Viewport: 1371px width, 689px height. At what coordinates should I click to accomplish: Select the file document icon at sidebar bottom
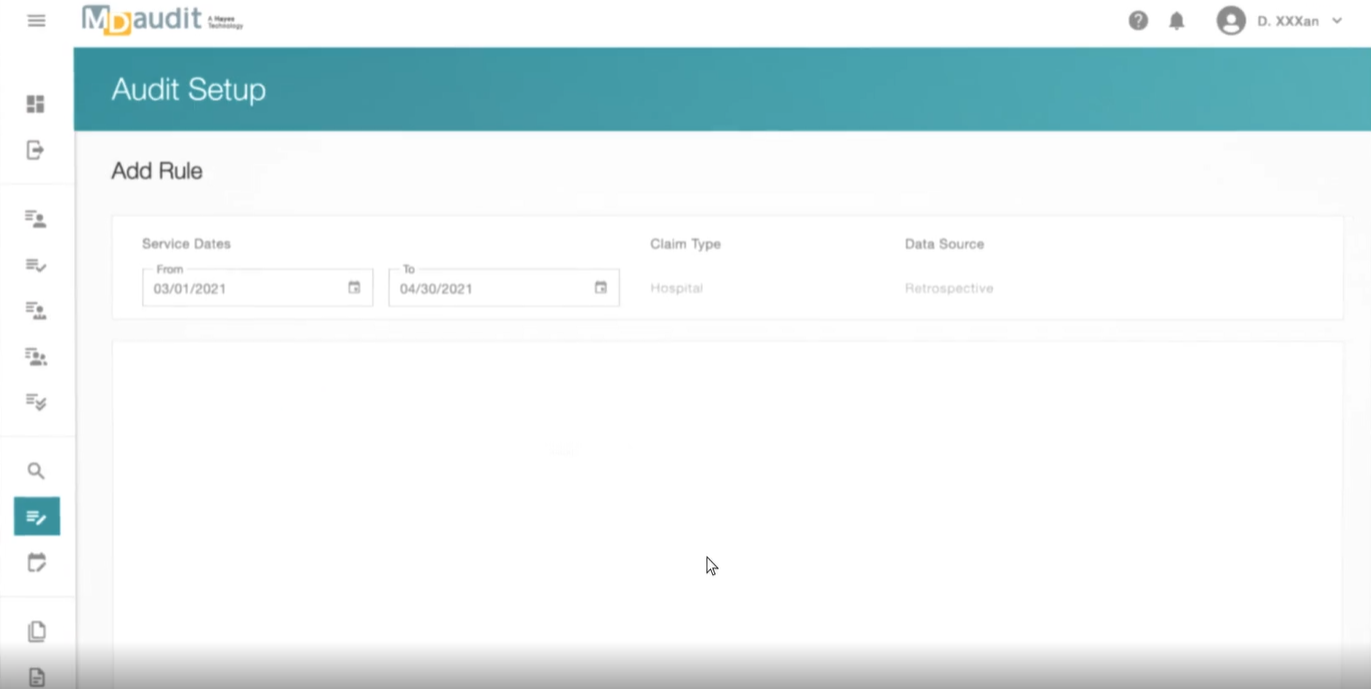coord(36,678)
